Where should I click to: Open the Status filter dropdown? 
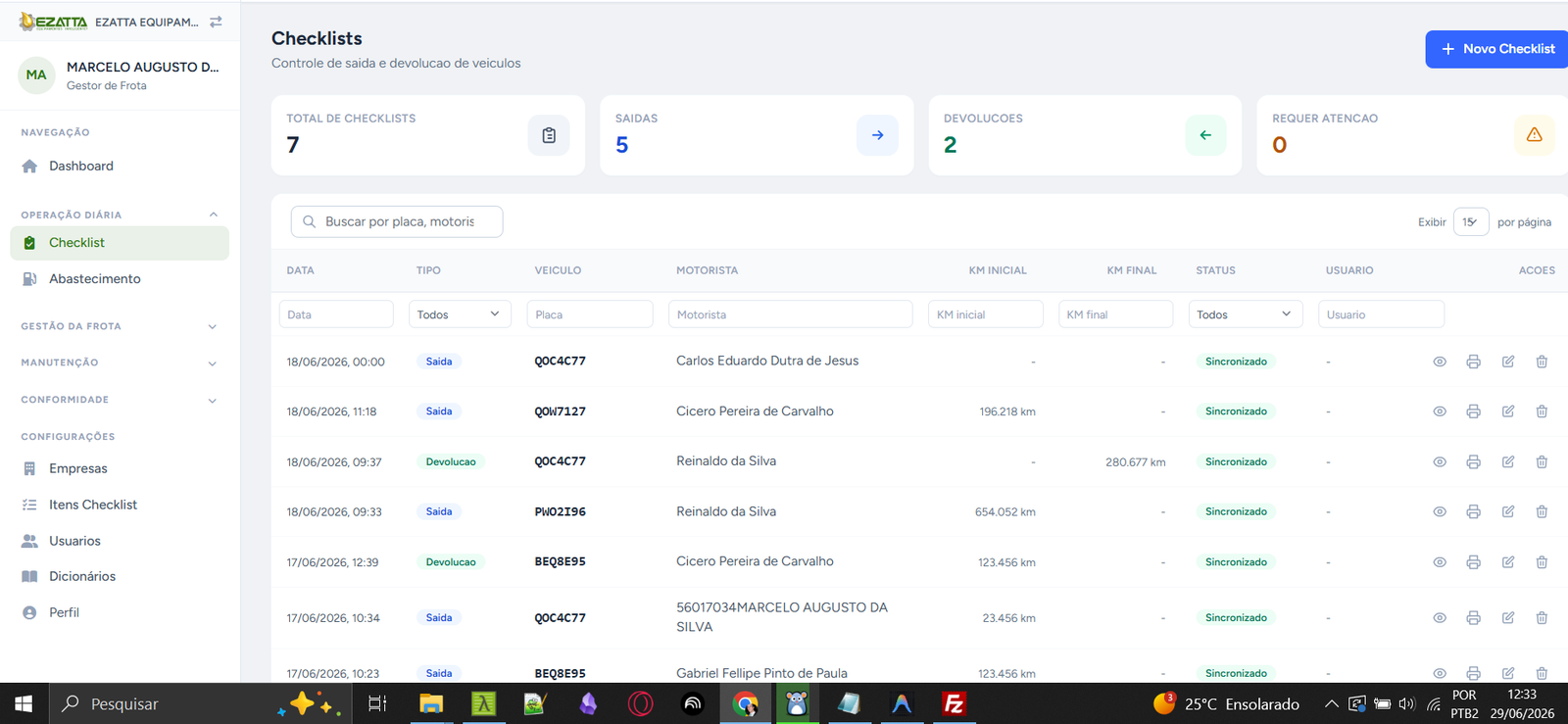pos(1246,314)
